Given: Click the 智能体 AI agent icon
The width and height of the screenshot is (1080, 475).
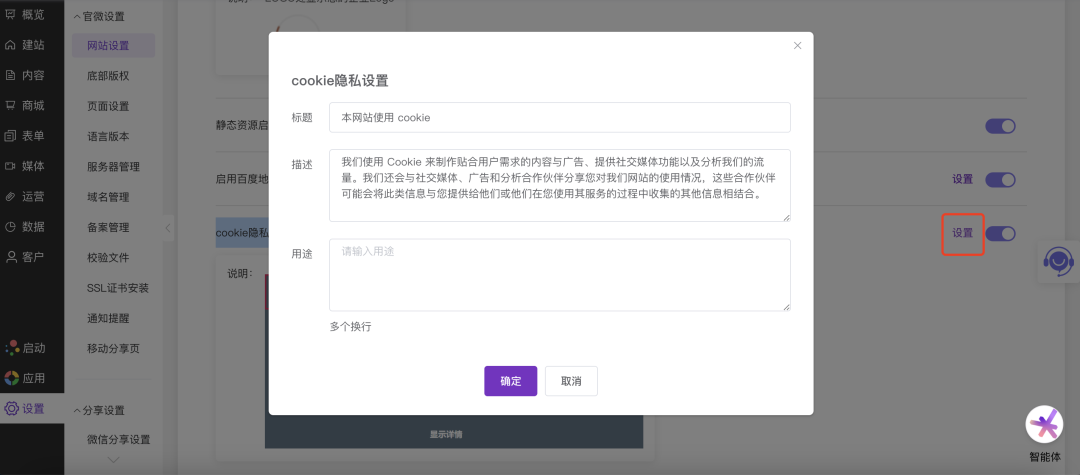Looking at the screenshot, I should pyautogui.click(x=1044, y=425).
